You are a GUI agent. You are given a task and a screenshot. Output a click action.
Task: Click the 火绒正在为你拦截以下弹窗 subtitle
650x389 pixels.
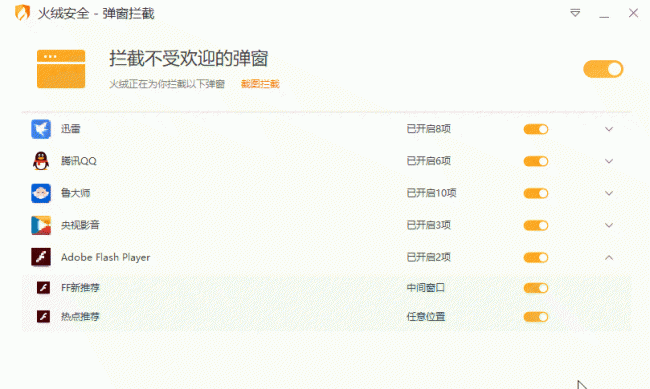[x=167, y=84]
